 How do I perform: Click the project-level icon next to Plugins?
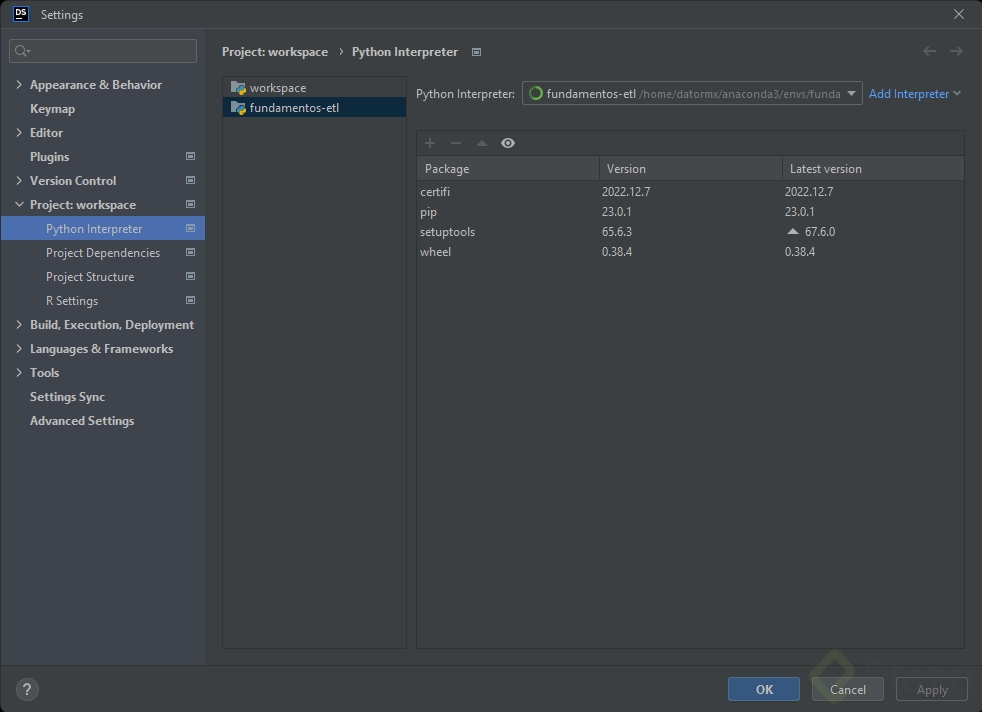[190, 156]
